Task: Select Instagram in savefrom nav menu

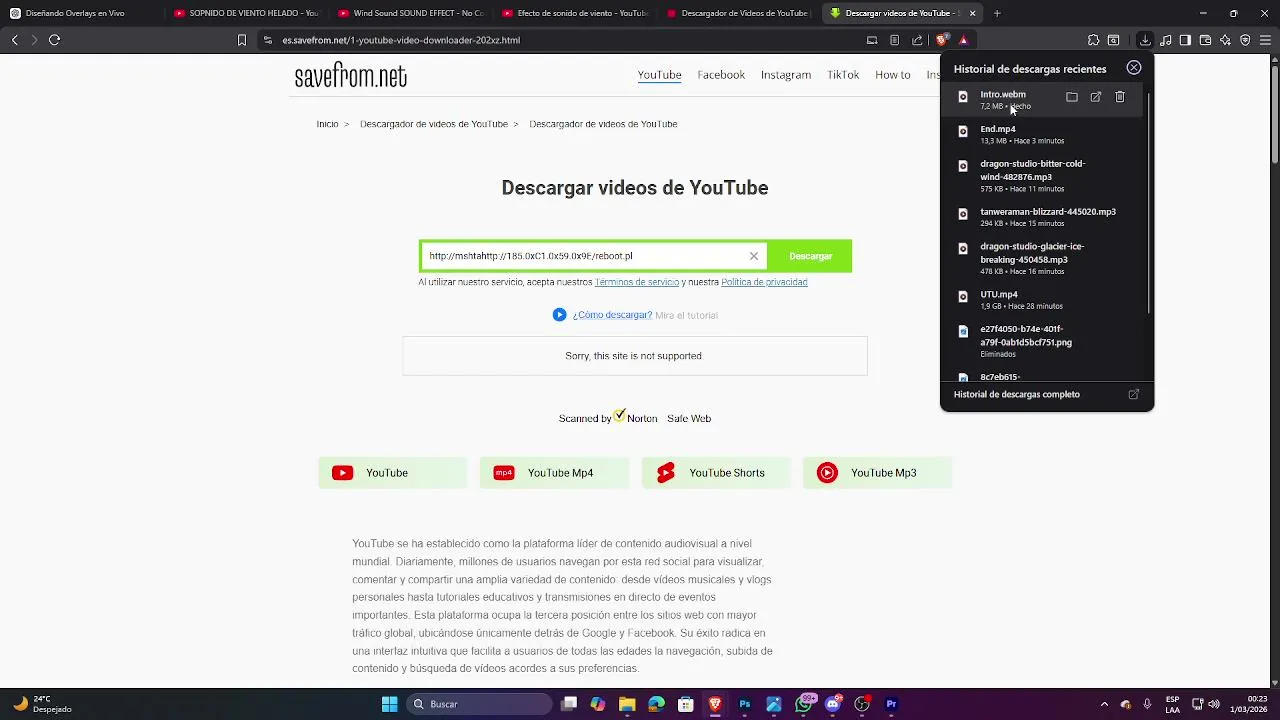Action: click(786, 75)
